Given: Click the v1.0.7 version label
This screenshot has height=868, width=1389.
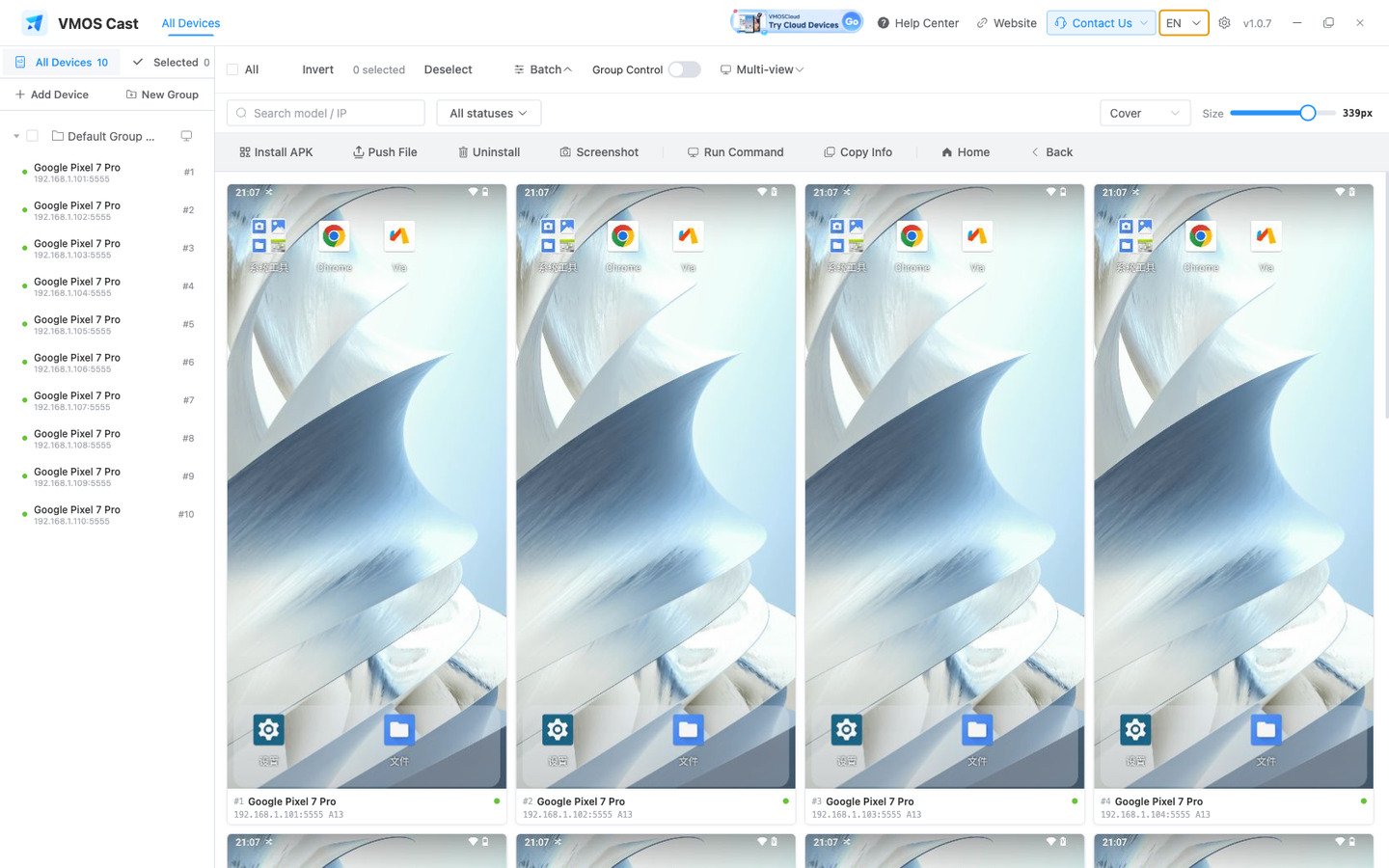Looking at the screenshot, I should (1257, 23).
